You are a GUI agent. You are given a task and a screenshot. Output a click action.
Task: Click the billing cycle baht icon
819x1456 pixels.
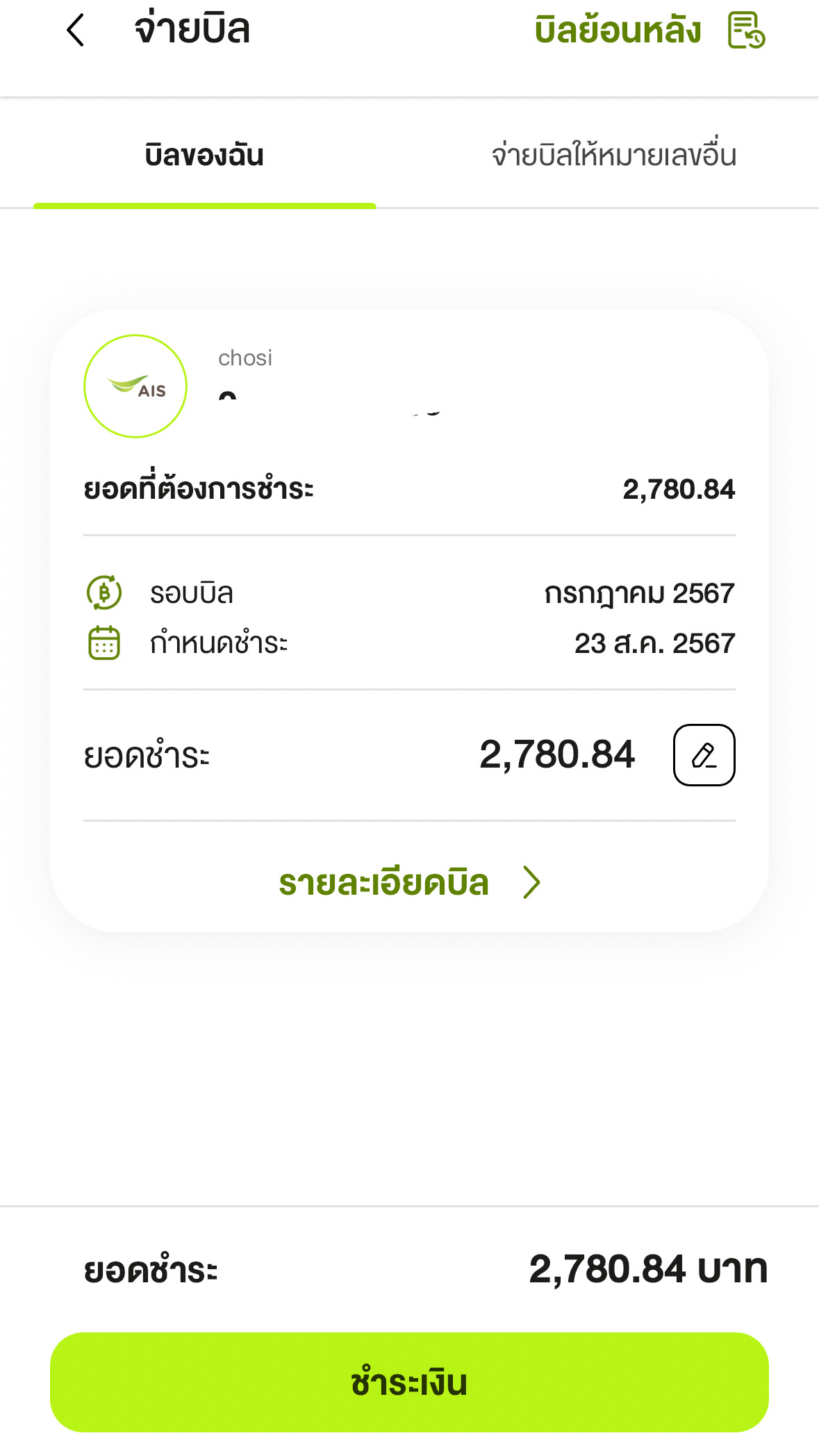[x=104, y=593]
